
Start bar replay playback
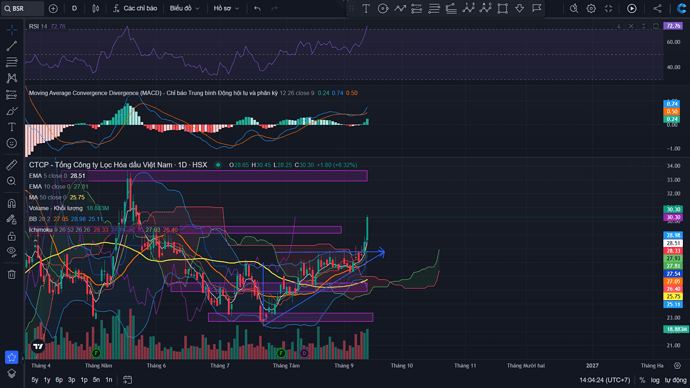click(x=631, y=8)
